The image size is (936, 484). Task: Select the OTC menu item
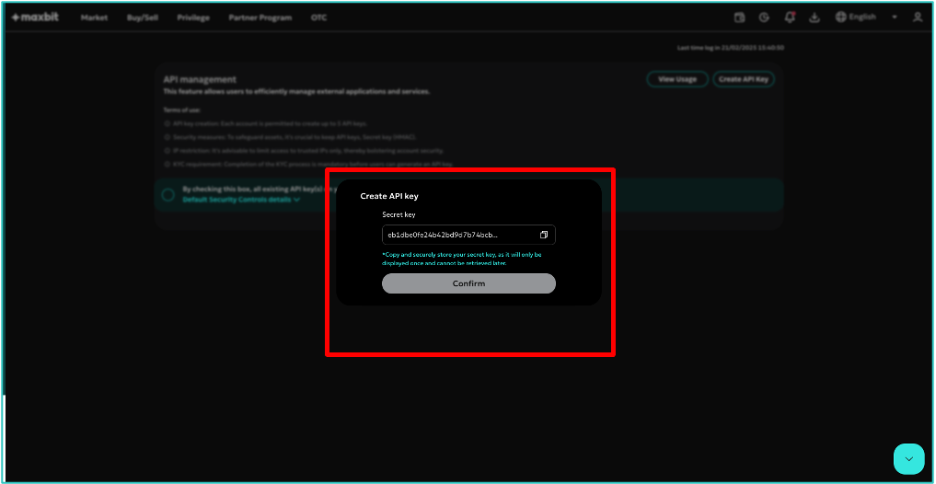click(x=319, y=17)
